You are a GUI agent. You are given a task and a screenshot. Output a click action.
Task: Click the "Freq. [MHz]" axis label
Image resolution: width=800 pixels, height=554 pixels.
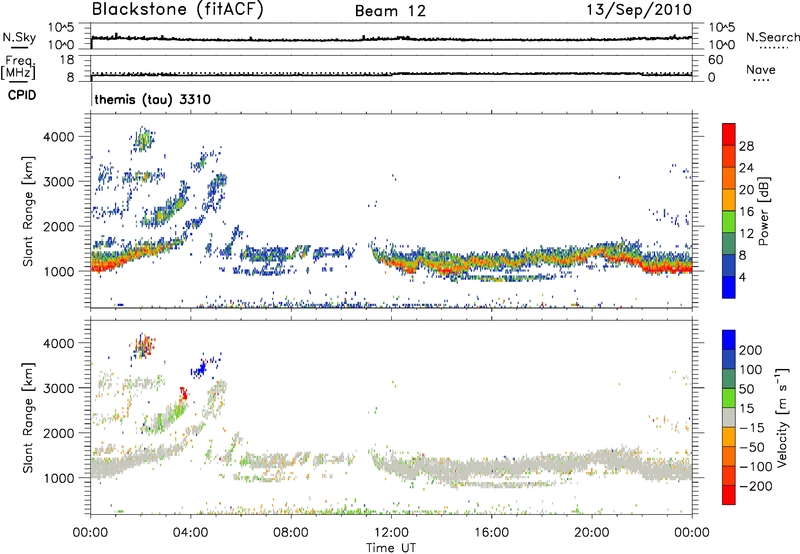point(19,67)
